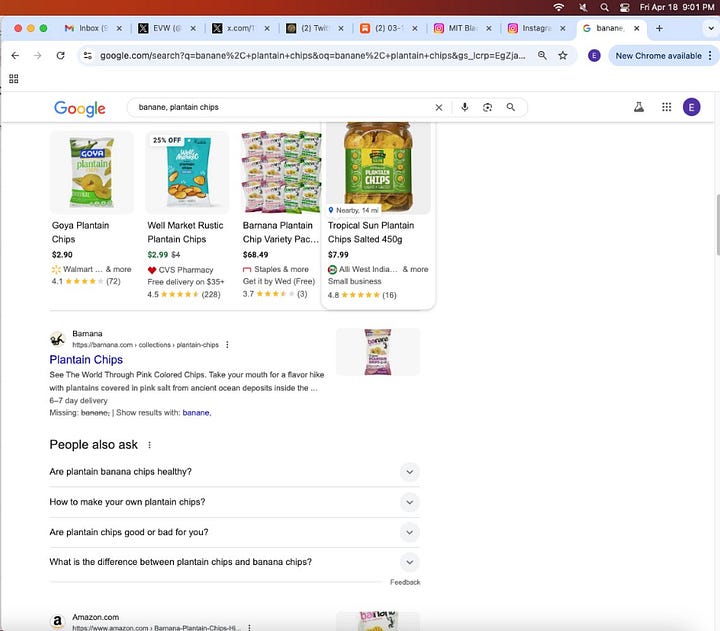Open the Google apps grid
Image resolution: width=720 pixels, height=631 pixels.
(666, 107)
